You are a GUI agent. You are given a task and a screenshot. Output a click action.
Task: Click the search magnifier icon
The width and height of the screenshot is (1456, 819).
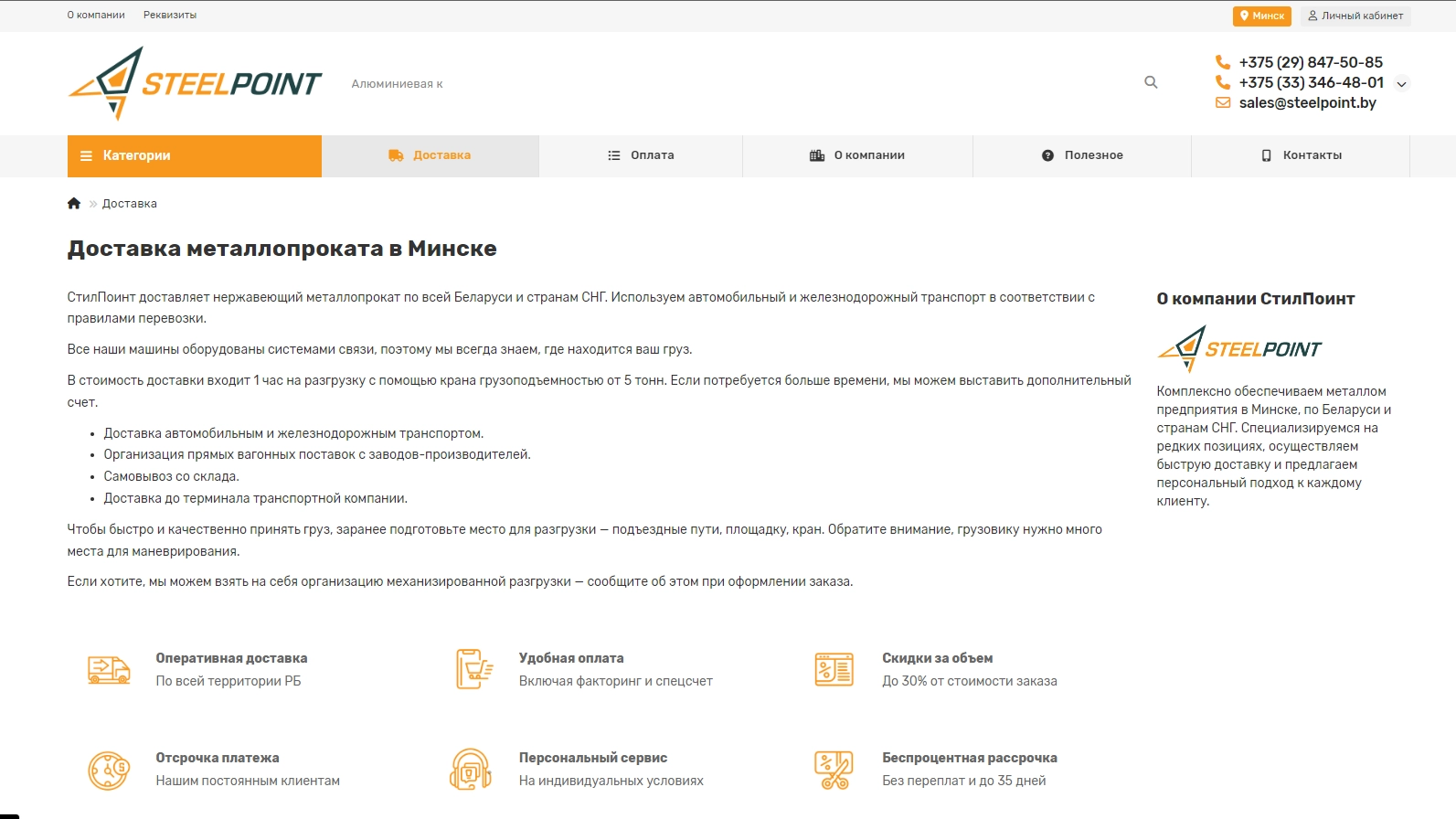pos(1151,82)
